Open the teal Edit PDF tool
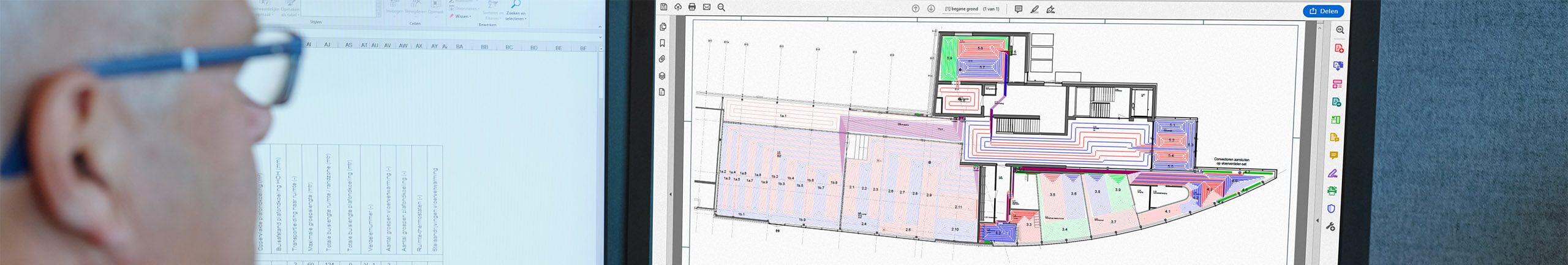 click(x=1336, y=102)
